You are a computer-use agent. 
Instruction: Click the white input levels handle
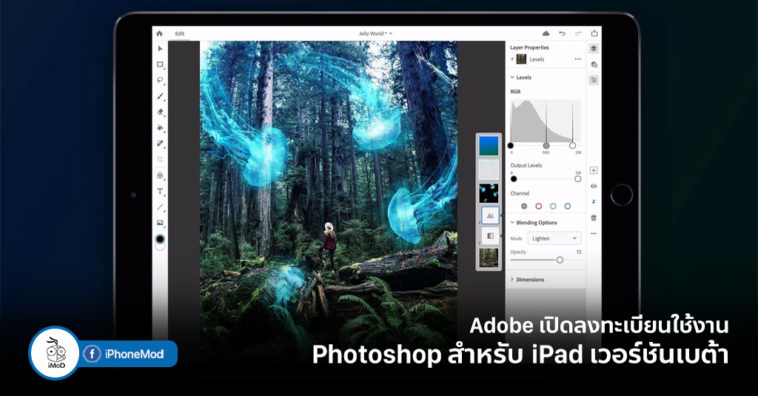572,146
